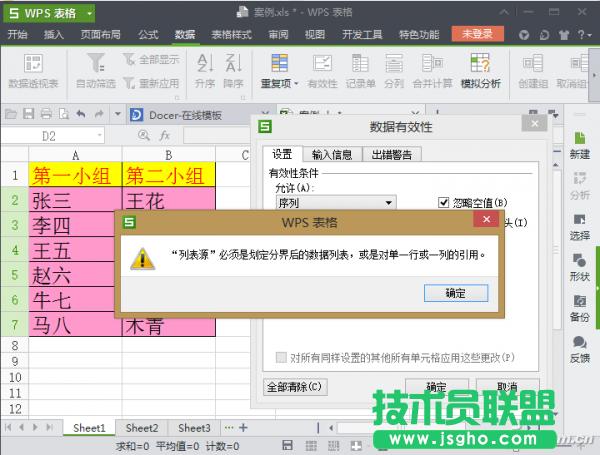Click the 数据透视表 (PivotTable) icon

[x=33, y=69]
